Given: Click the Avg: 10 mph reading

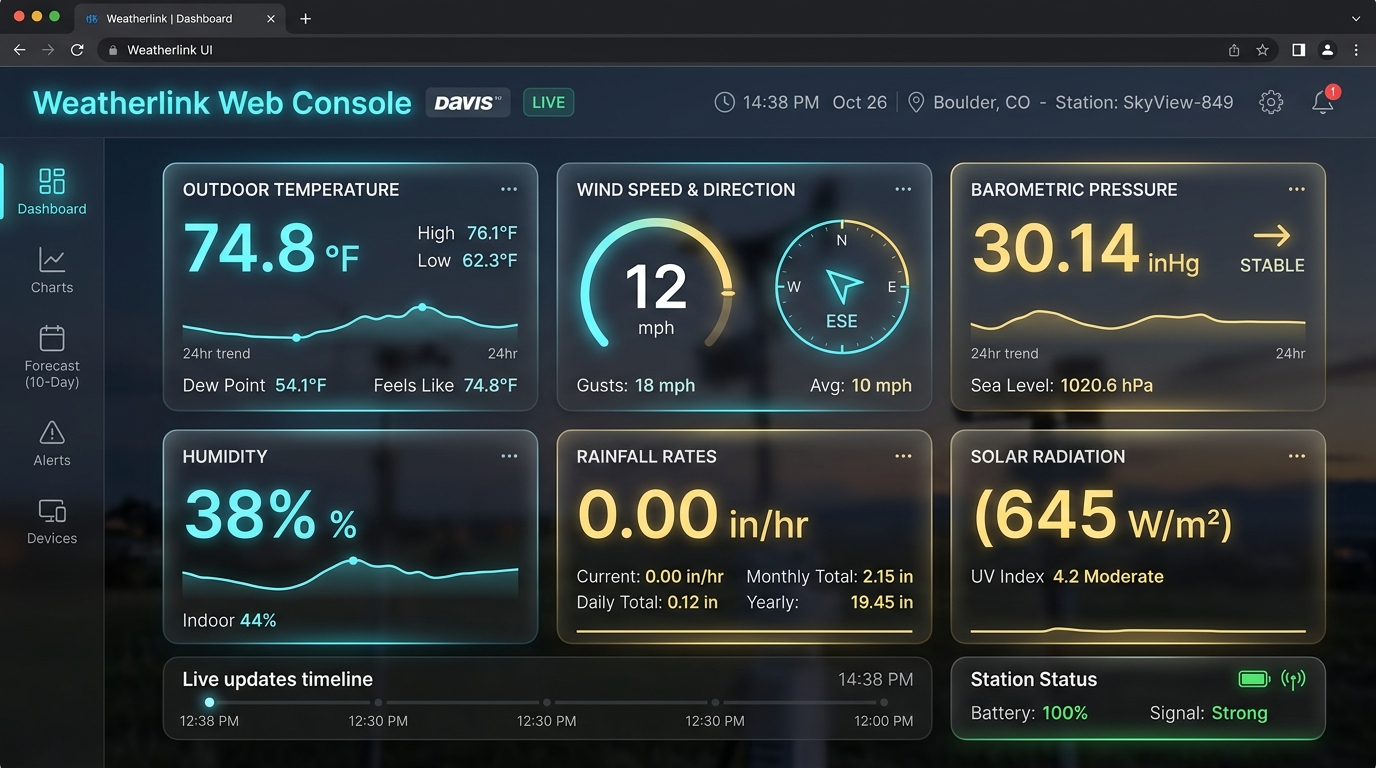Looking at the screenshot, I should (x=861, y=385).
